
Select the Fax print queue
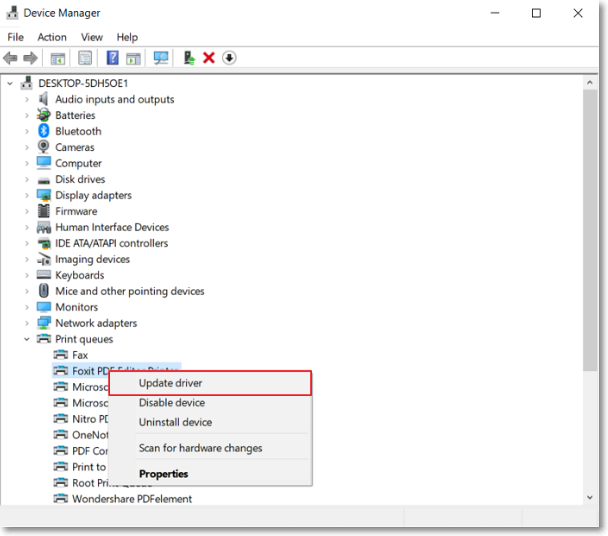(x=80, y=355)
